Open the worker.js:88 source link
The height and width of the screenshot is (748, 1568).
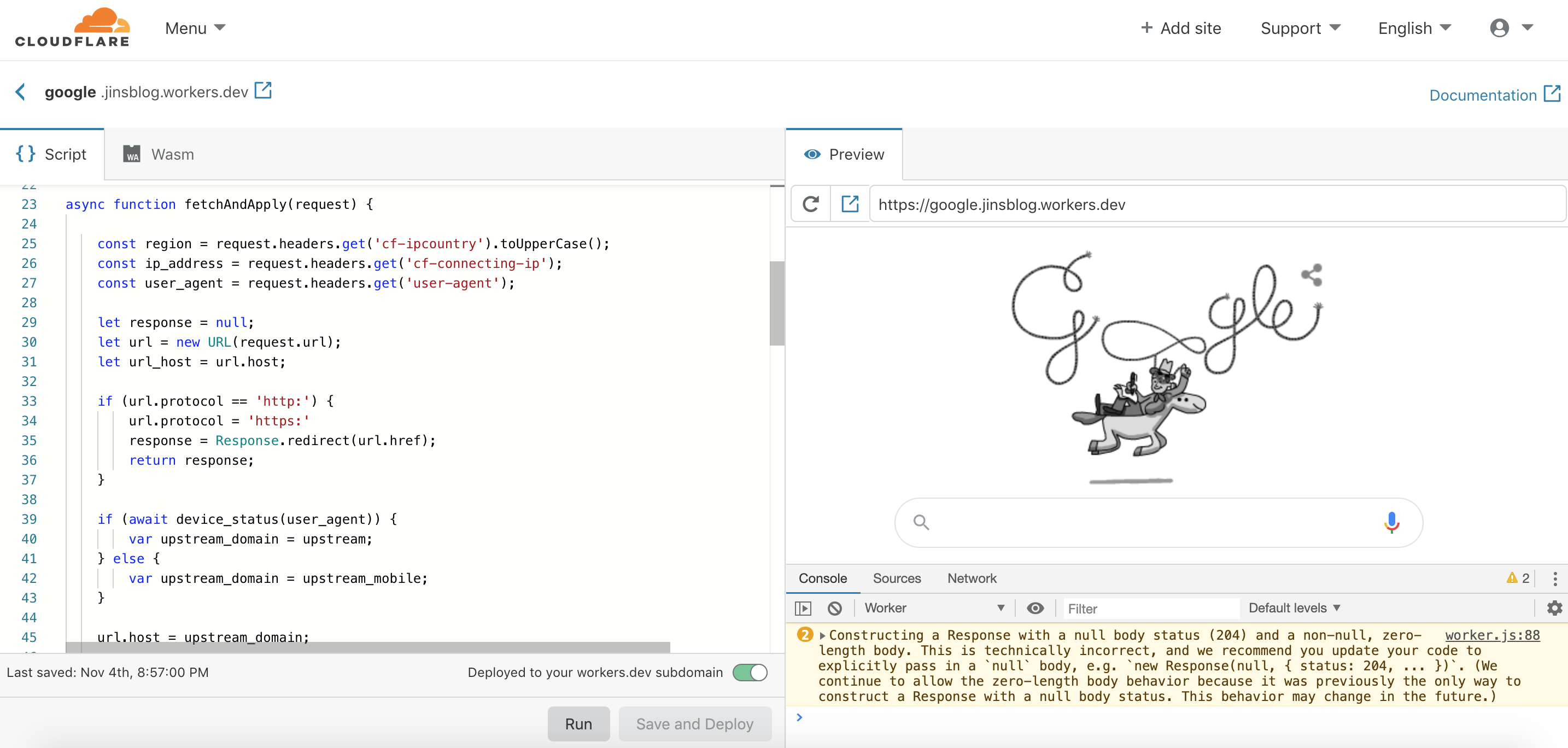point(1492,635)
